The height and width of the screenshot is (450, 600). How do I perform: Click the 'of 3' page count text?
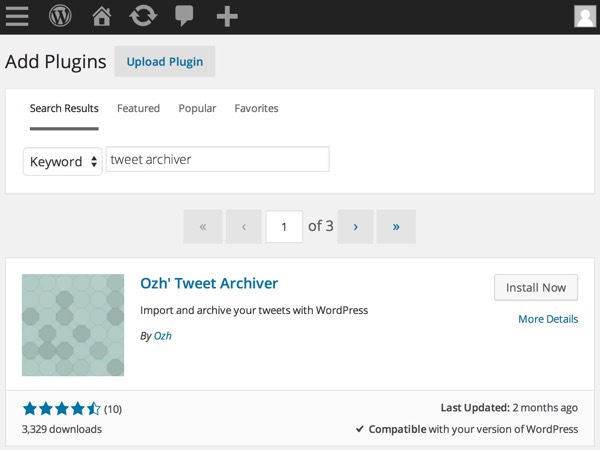[x=321, y=226]
